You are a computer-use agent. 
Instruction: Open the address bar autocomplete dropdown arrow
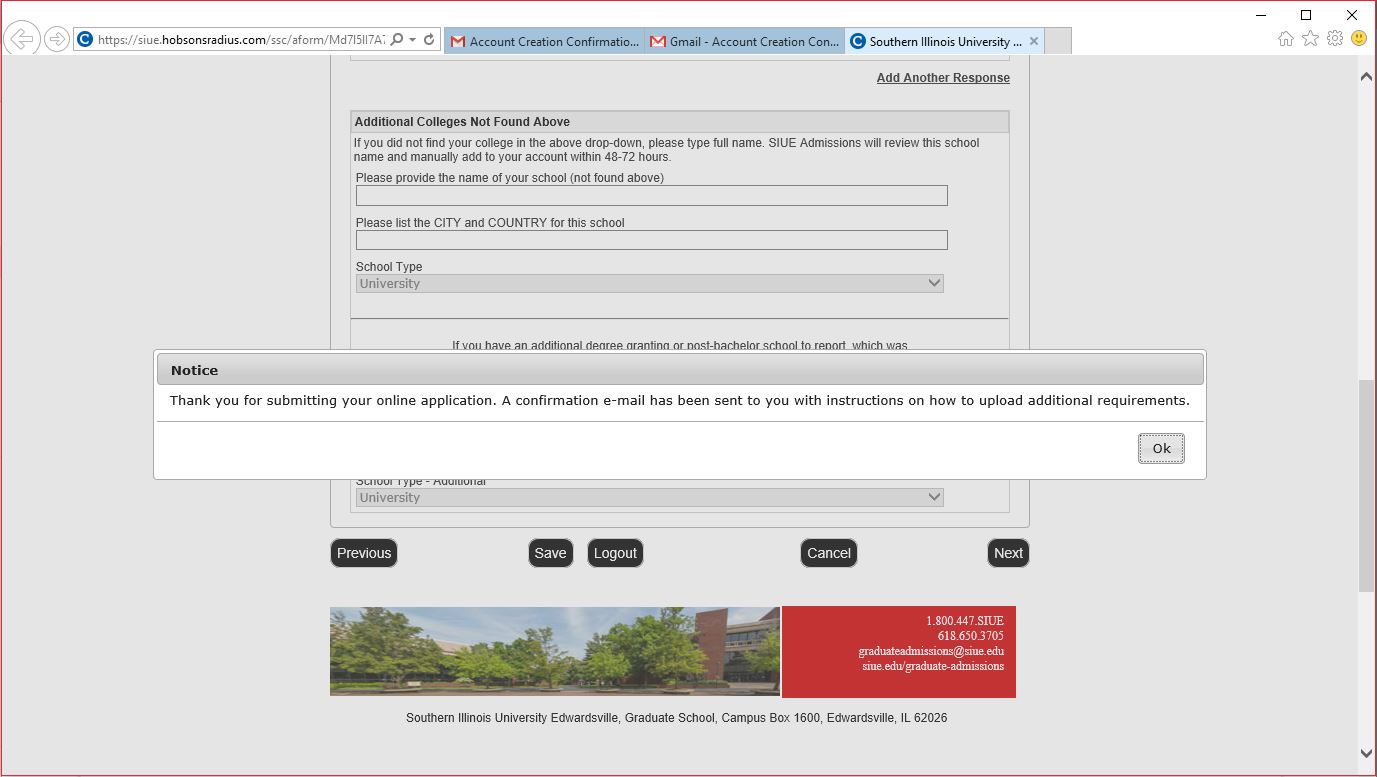pyautogui.click(x=413, y=40)
